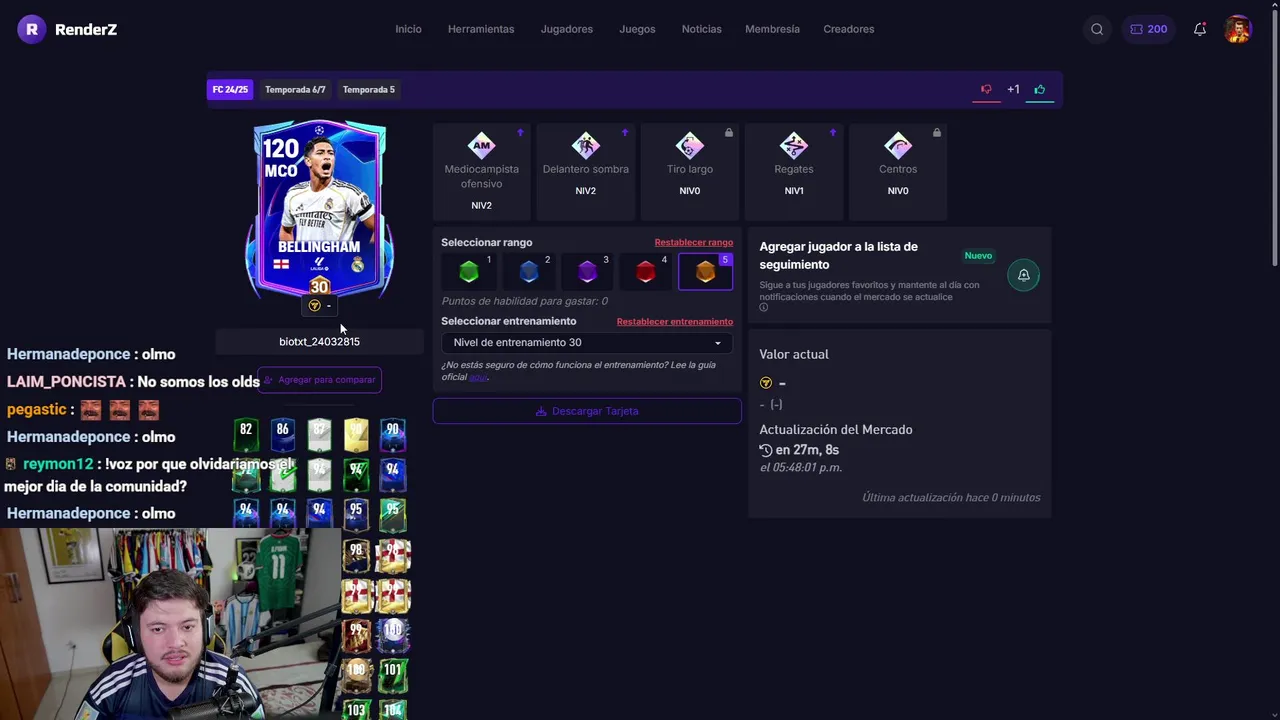1280x720 pixels.
Task: Open Jugadores menu
Action: point(567,29)
